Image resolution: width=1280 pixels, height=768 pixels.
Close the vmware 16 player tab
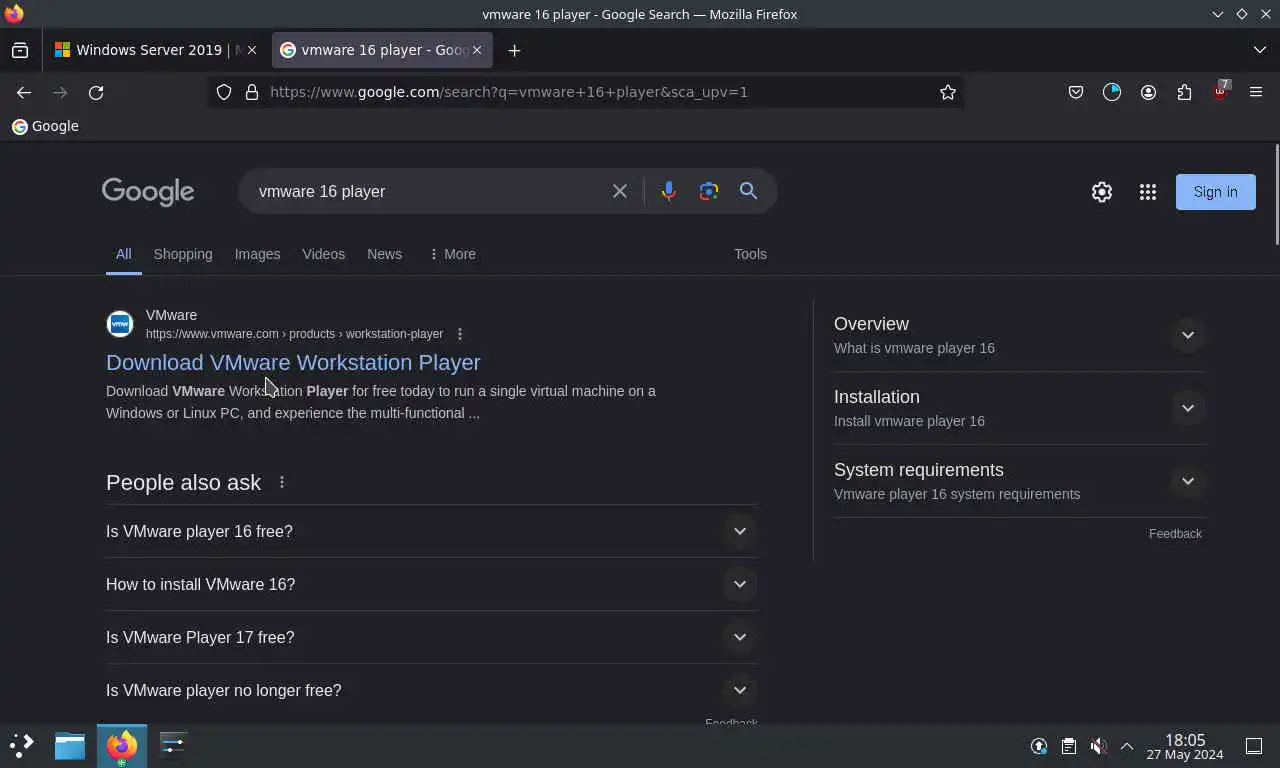click(477, 50)
